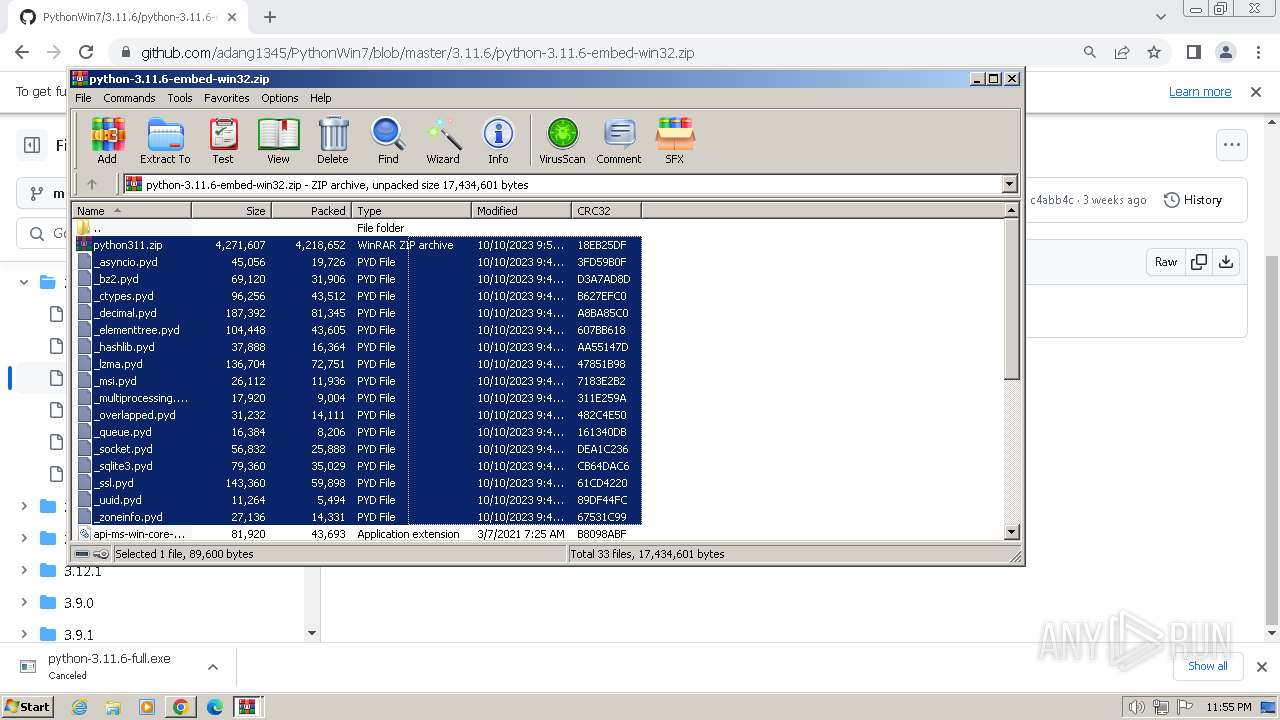Open the File menu
The width and height of the screenshot is (1280, 720).
(83, 98)
